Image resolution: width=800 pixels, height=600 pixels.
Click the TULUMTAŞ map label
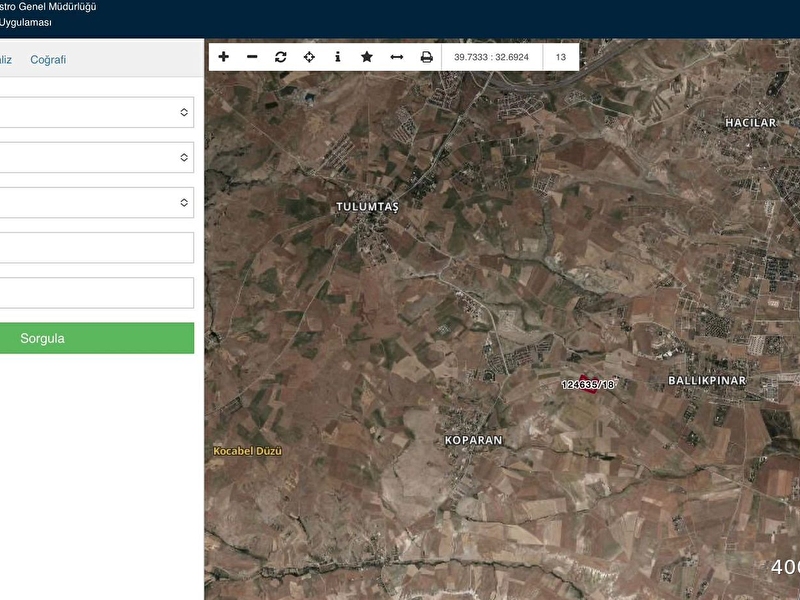(367, 207)
